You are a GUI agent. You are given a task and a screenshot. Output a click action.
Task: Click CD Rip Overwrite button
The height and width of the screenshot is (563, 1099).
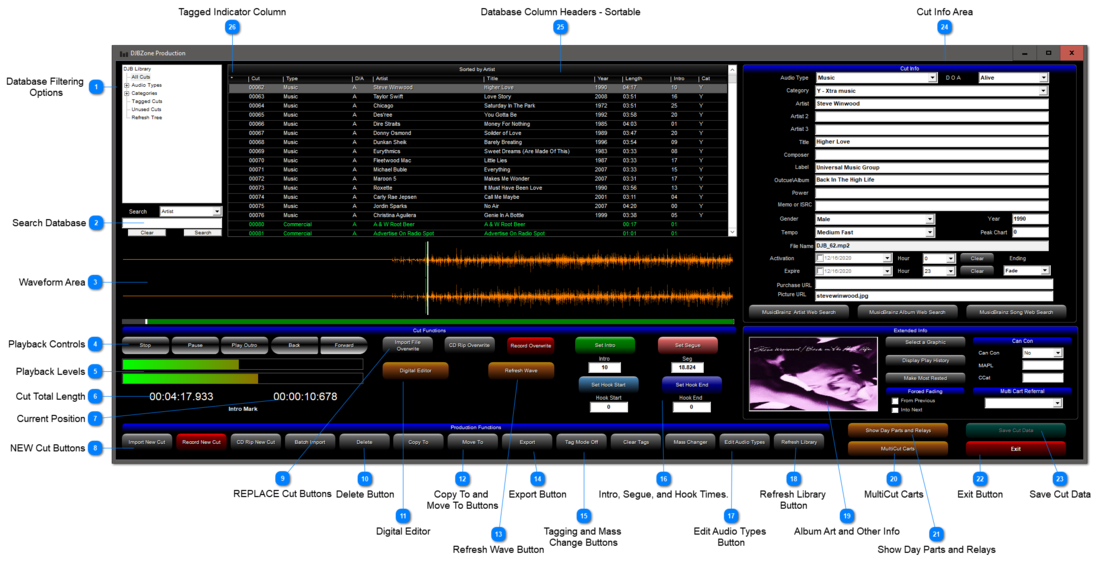tap(470, 345)
